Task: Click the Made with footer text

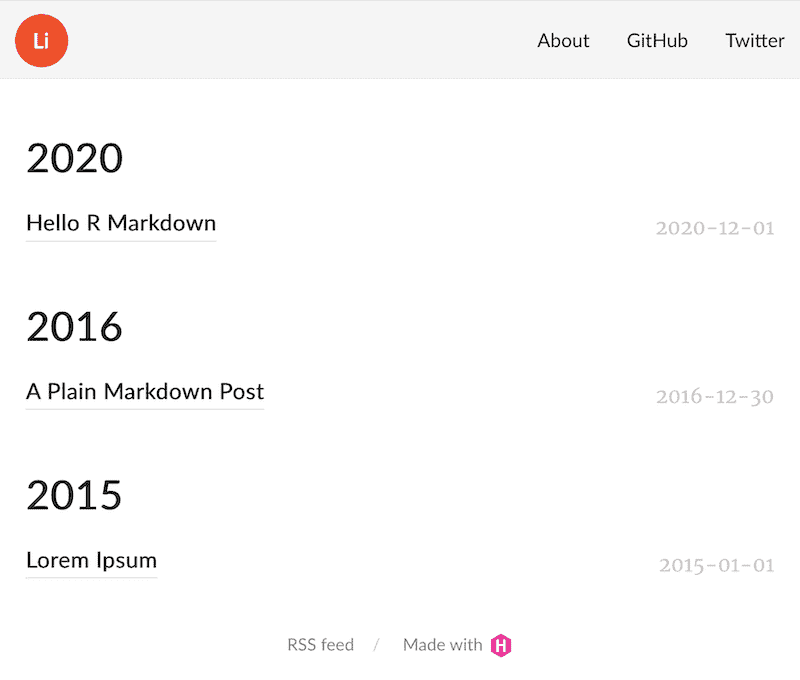Action: (x=442, y=645)
